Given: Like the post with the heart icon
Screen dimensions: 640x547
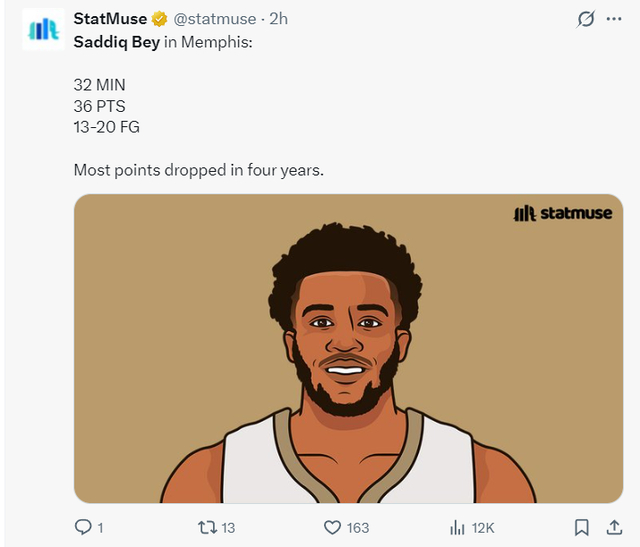Looking at the screenshot, I should tap(333, 526).
